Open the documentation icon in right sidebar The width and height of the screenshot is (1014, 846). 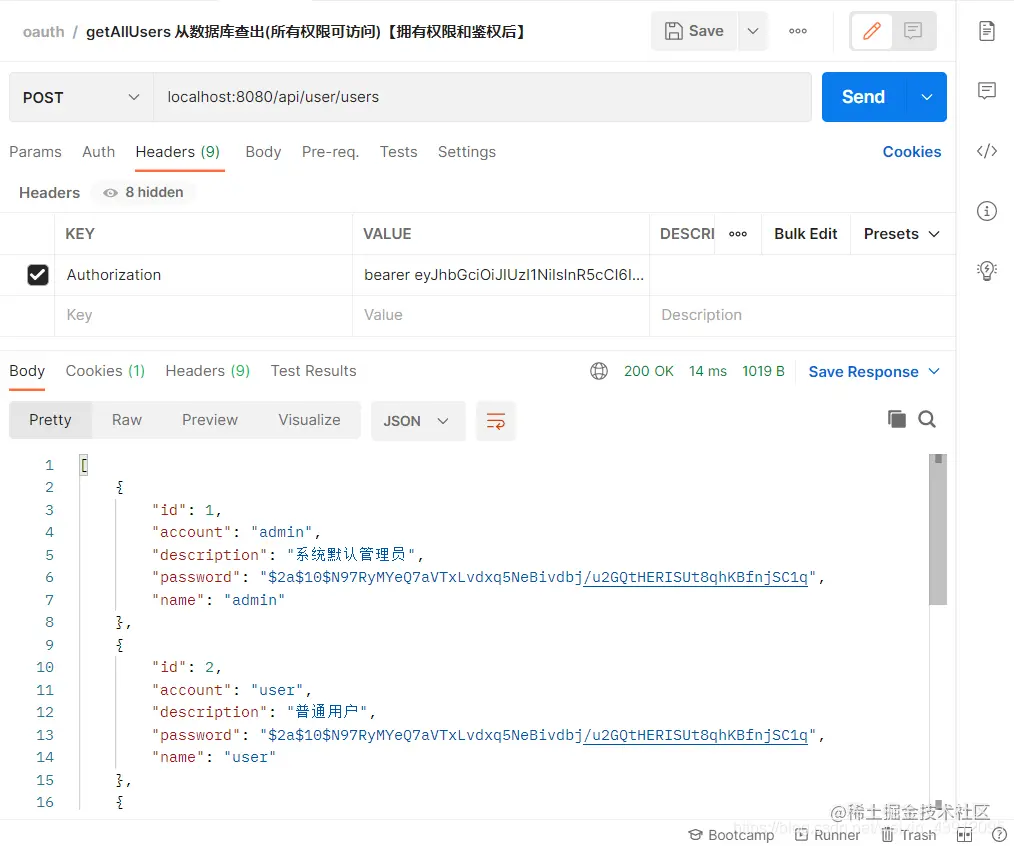click(986, 30)
